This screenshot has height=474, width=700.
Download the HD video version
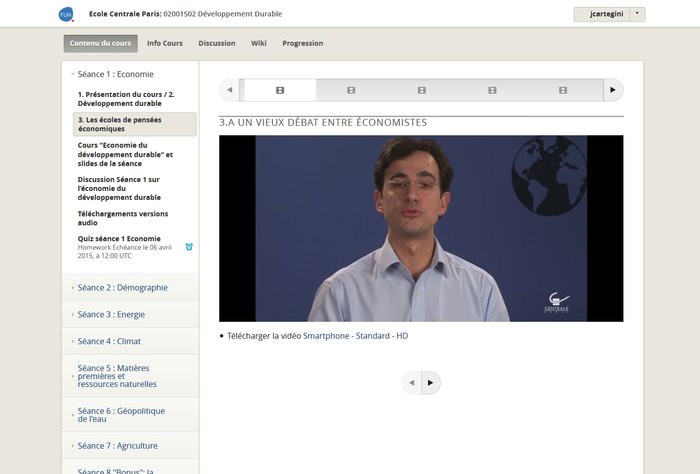[x=402, y=336]
